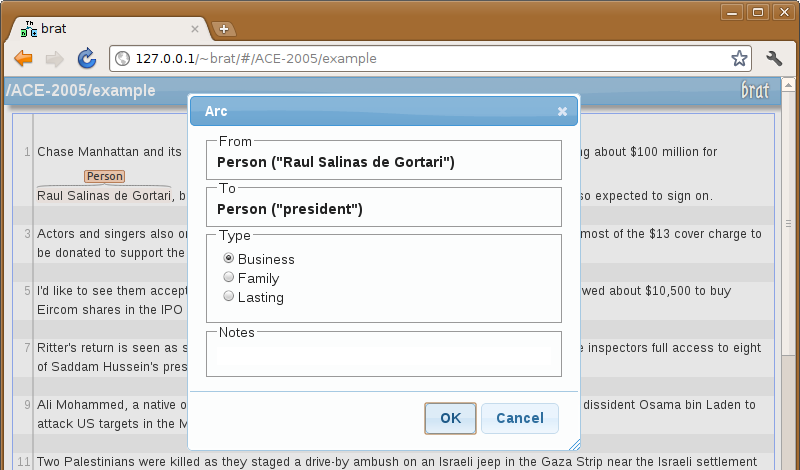Image resolution: width=800 pixels, height=470 pixels.
Task: Click the browser back arrow
Action: click(x=24, y=58)
